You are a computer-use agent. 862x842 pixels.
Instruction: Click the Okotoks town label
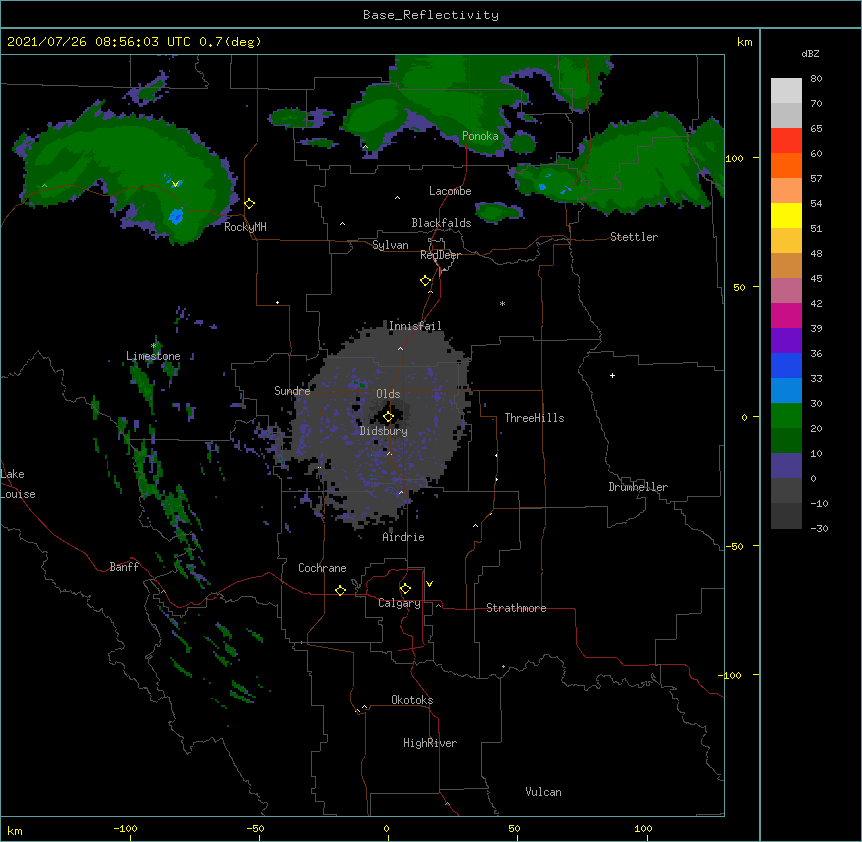pos(412,700)
